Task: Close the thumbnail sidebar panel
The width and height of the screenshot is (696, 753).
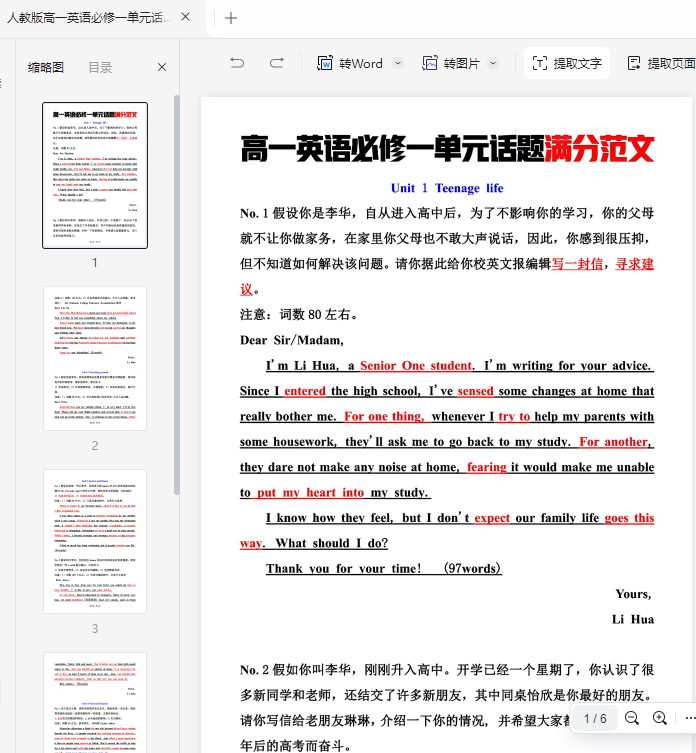Action: click(162, 67)
